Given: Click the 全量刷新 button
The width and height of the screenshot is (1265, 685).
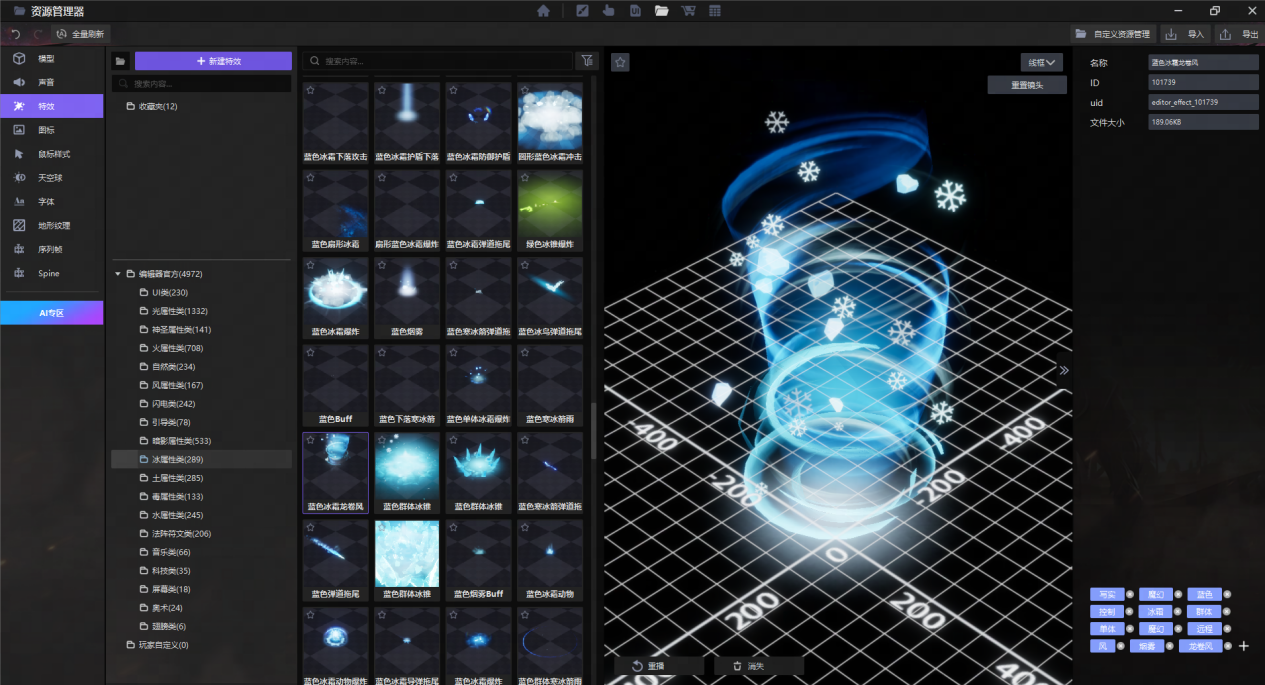Looking at the screenshot, I should 81,34.
